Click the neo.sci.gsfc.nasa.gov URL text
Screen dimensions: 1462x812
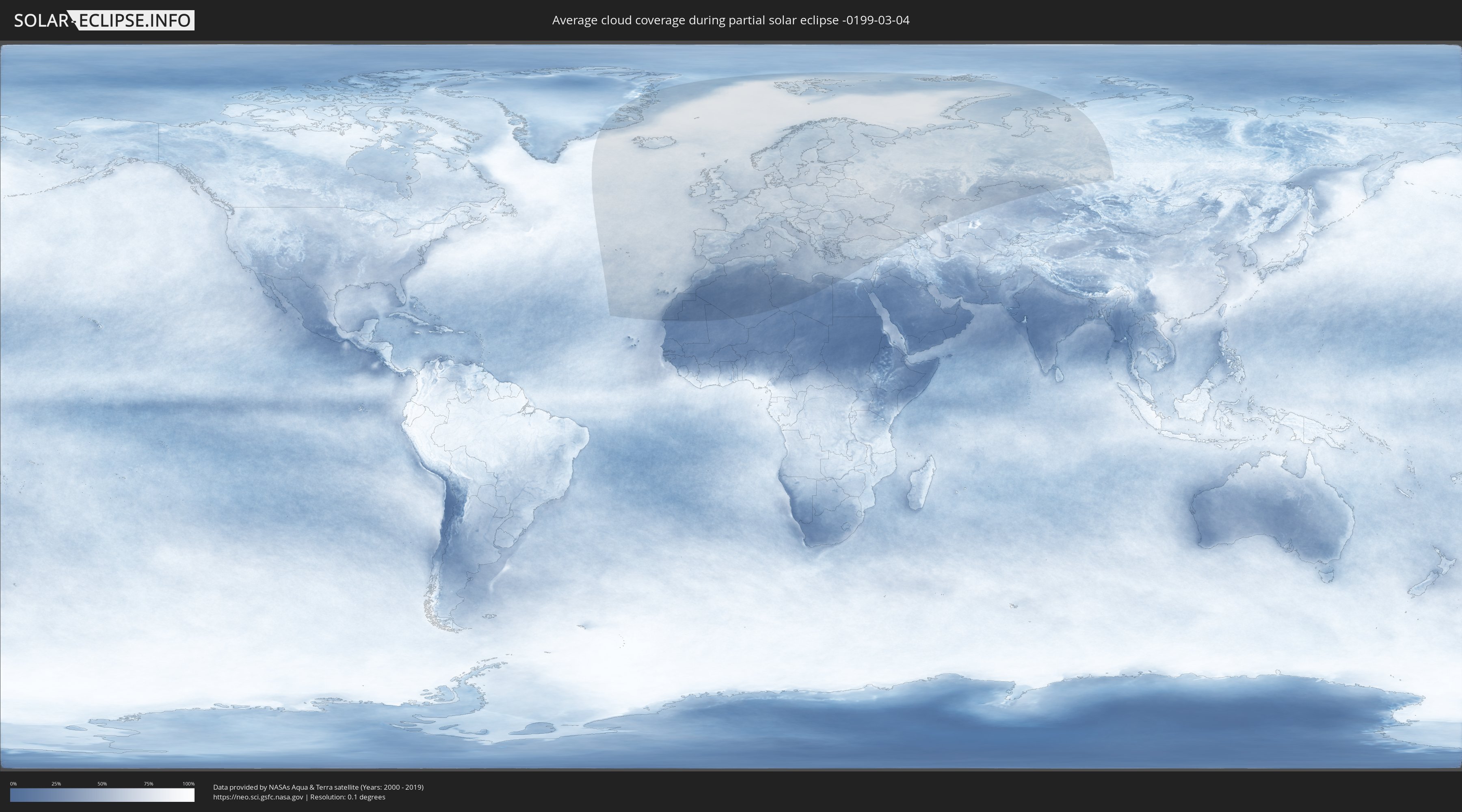tap(258, 797)
